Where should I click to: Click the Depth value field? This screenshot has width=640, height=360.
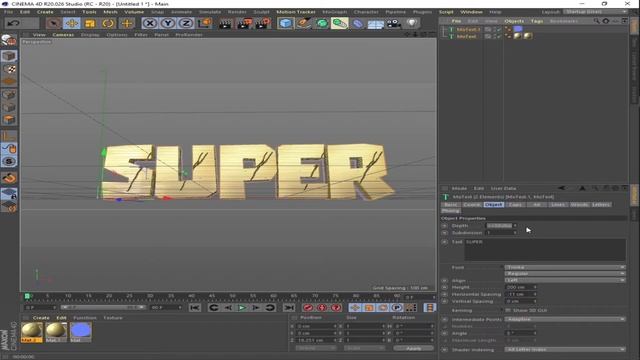pos(501,225)
